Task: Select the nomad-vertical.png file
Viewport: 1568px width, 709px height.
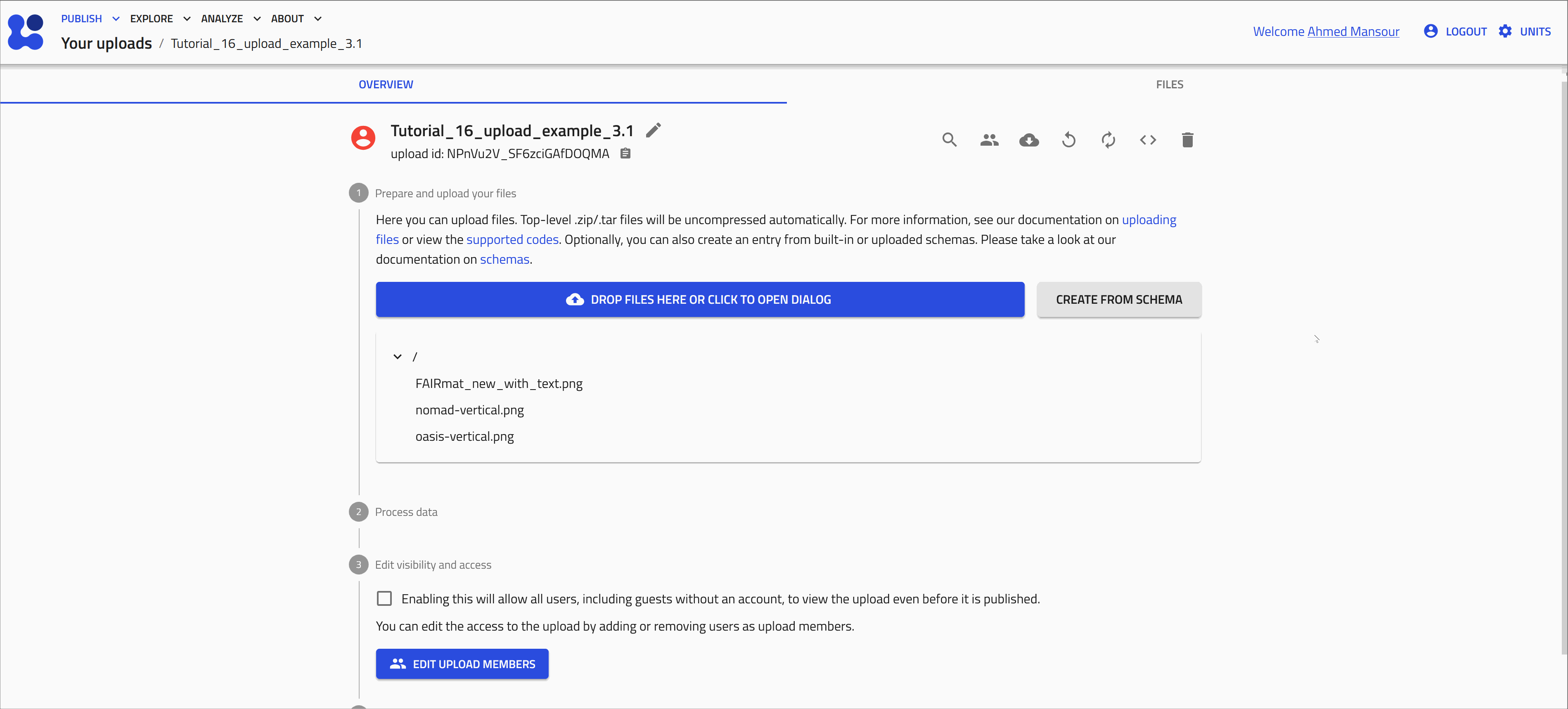Action: pos(469,410)
